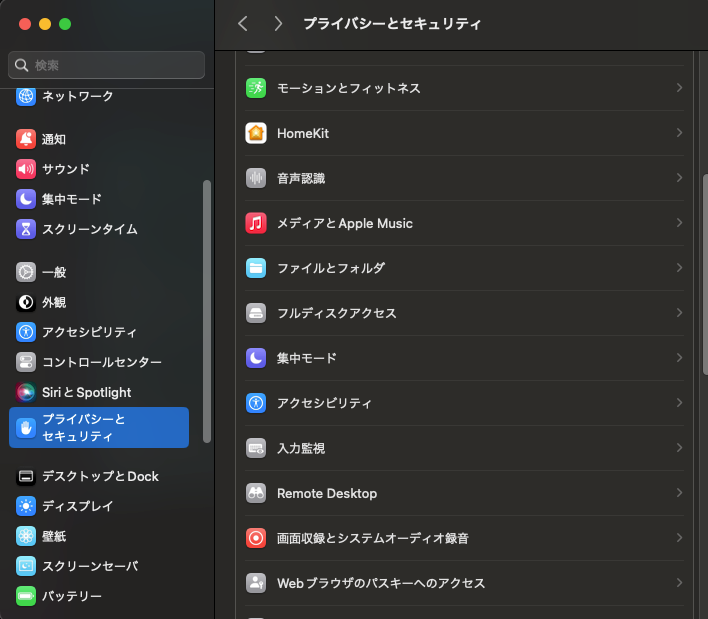Expand モーションとフィットネス row chevron
This screenshot has height=619, width=708.
click(x=679, y=88)
